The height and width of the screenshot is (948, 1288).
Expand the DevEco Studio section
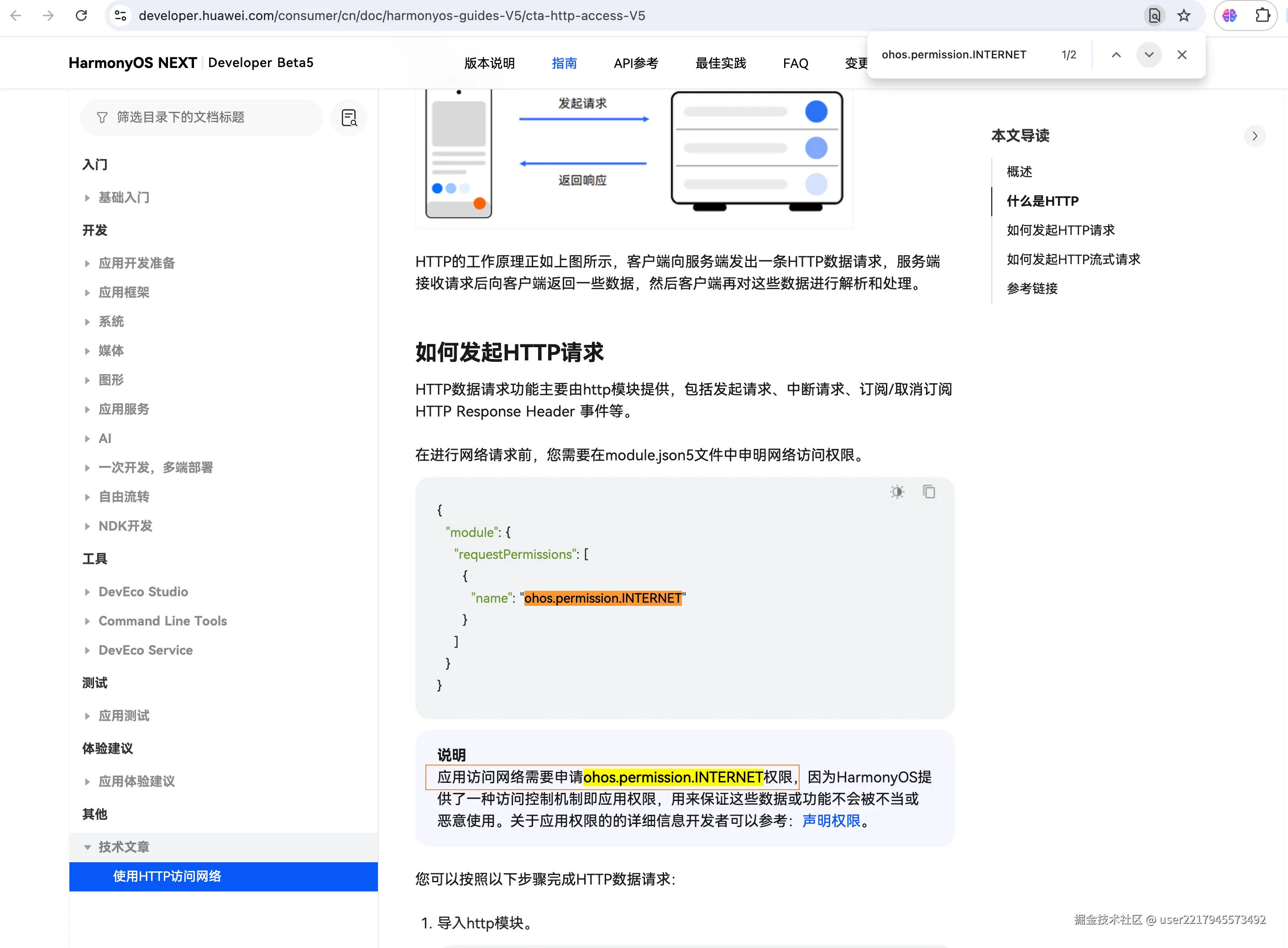pyautogui.click(x=87, y=592)
